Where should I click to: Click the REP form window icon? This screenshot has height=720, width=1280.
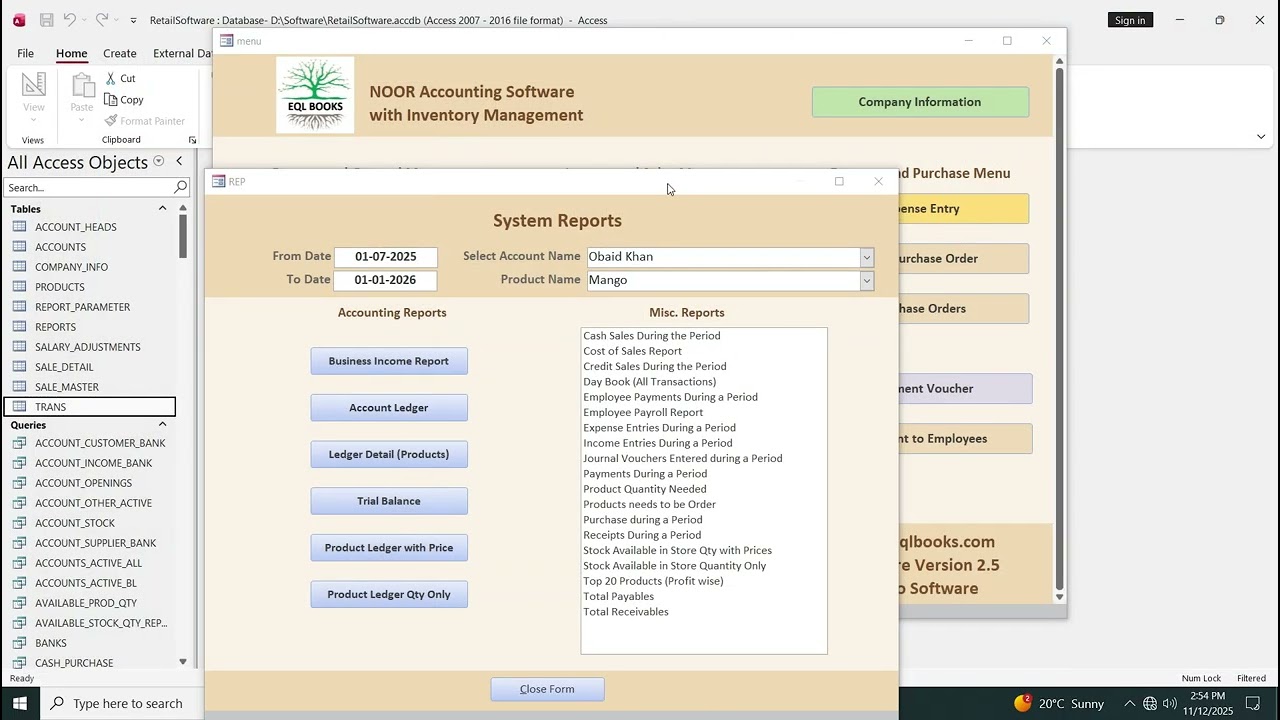tap(219, 181)
